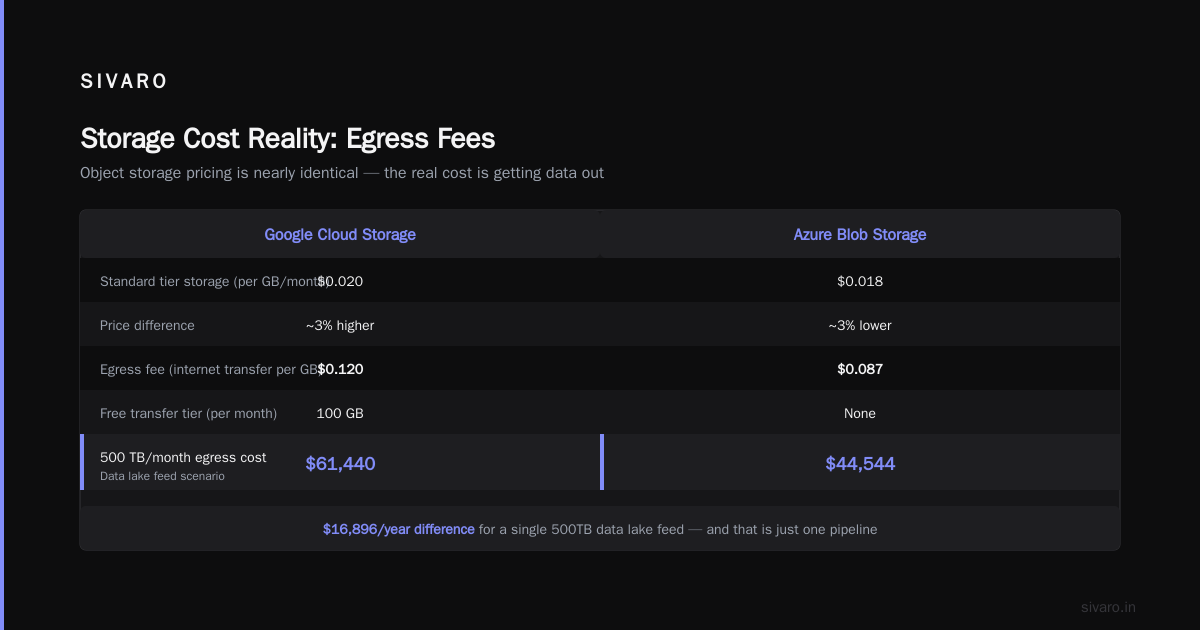This screenshot has width=1200, height=630.
Task: Click the $0.120 egress fee value
Action: (340, 369)
